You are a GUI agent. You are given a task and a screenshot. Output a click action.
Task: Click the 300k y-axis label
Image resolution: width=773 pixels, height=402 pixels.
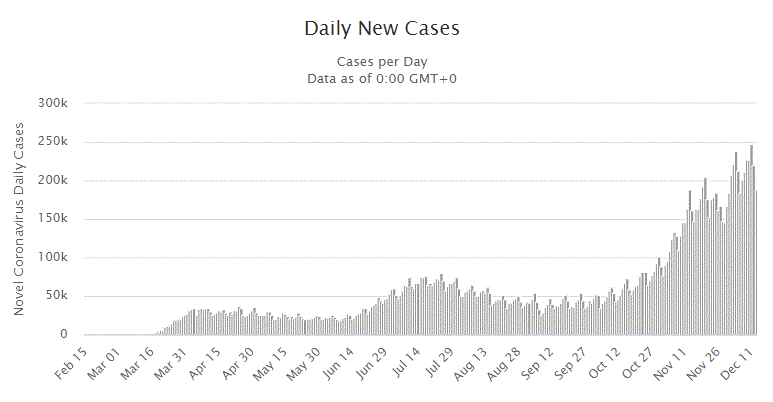click(51, 103)
